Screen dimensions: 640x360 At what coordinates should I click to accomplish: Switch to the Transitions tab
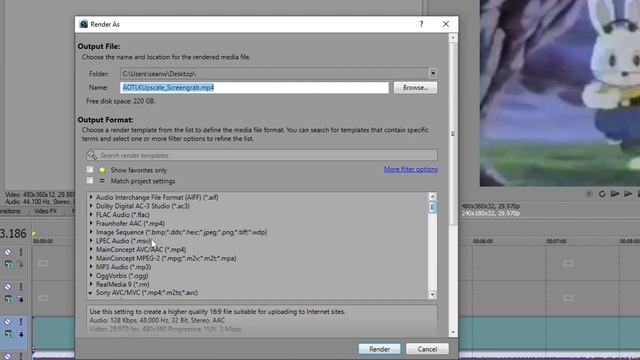pos(10,211)
